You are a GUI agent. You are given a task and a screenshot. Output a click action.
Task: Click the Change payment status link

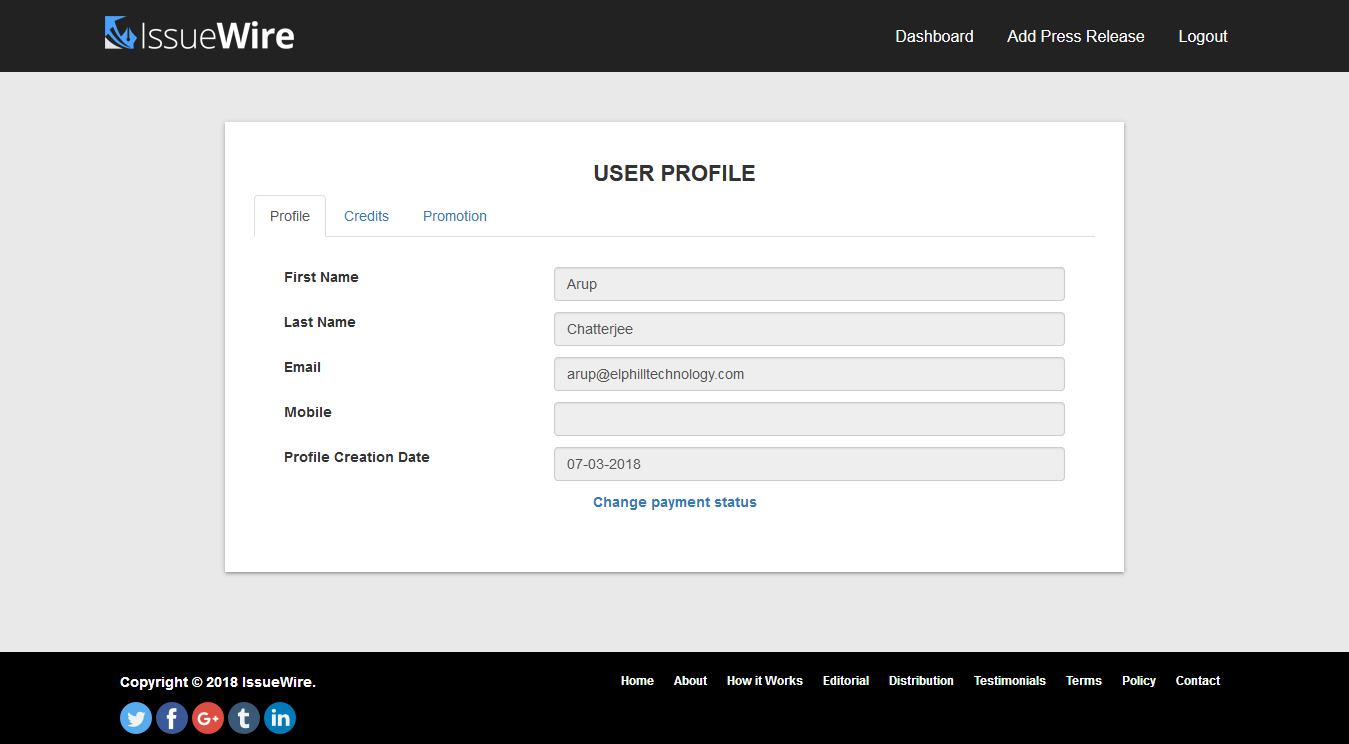(674, 502)
